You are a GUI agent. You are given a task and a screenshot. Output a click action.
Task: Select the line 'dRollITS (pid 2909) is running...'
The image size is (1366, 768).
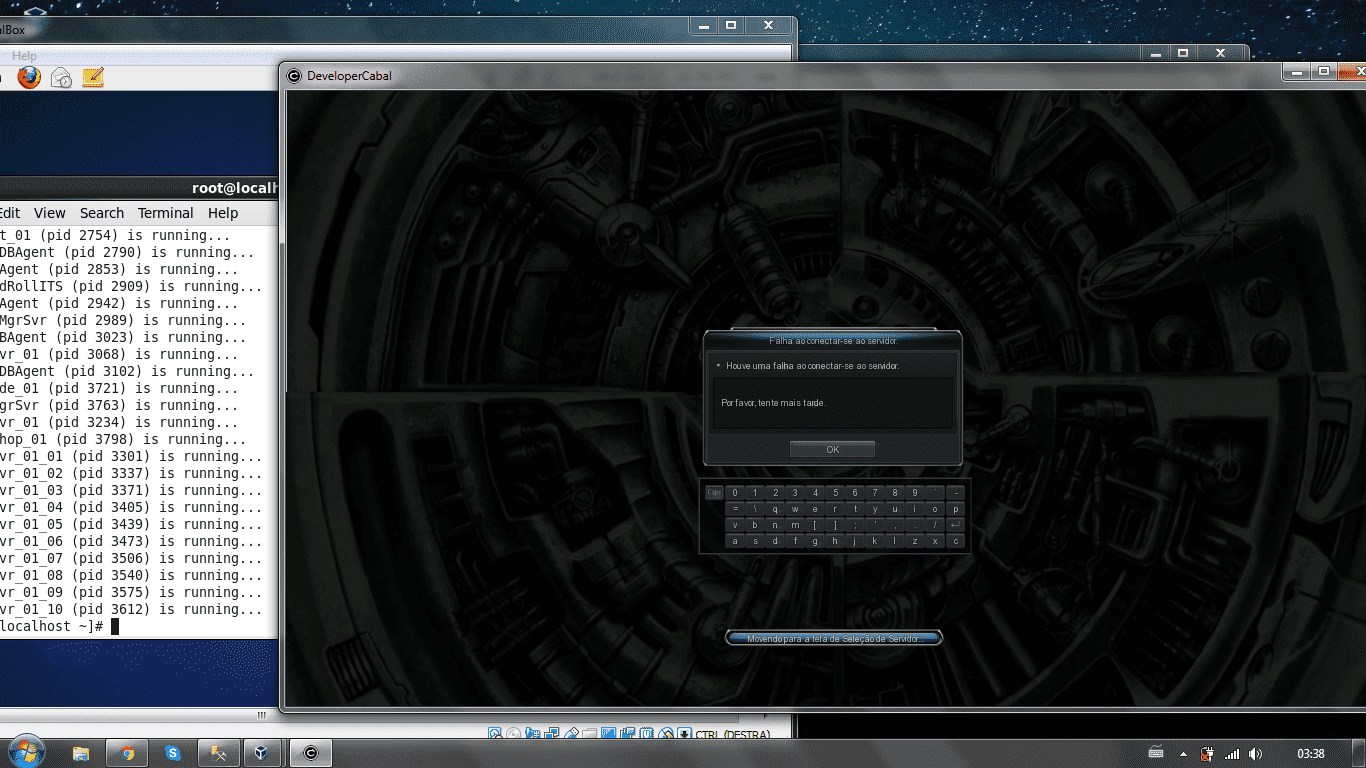131,286
